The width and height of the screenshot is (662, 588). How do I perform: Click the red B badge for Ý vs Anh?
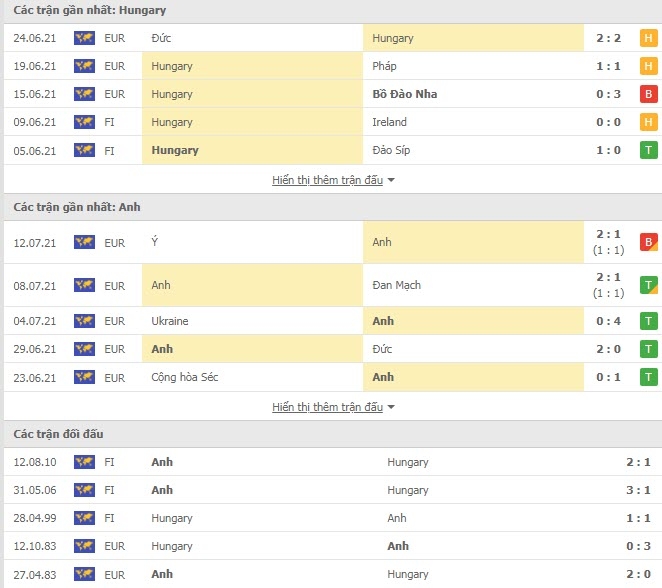pos(648,242)
